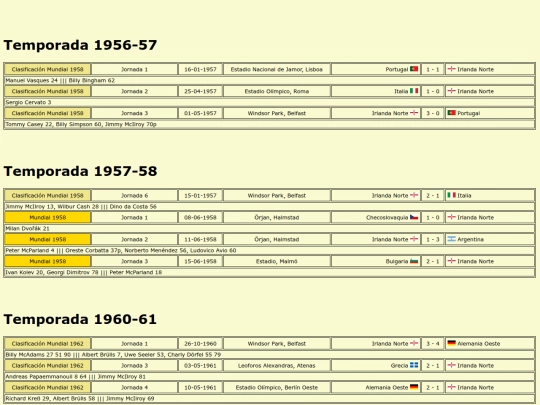This screenshot has width=540, height=405.
Task: Select 'Clasificación Mundial 1962' cell for 03-05-1961
Action: pos(48,365)
